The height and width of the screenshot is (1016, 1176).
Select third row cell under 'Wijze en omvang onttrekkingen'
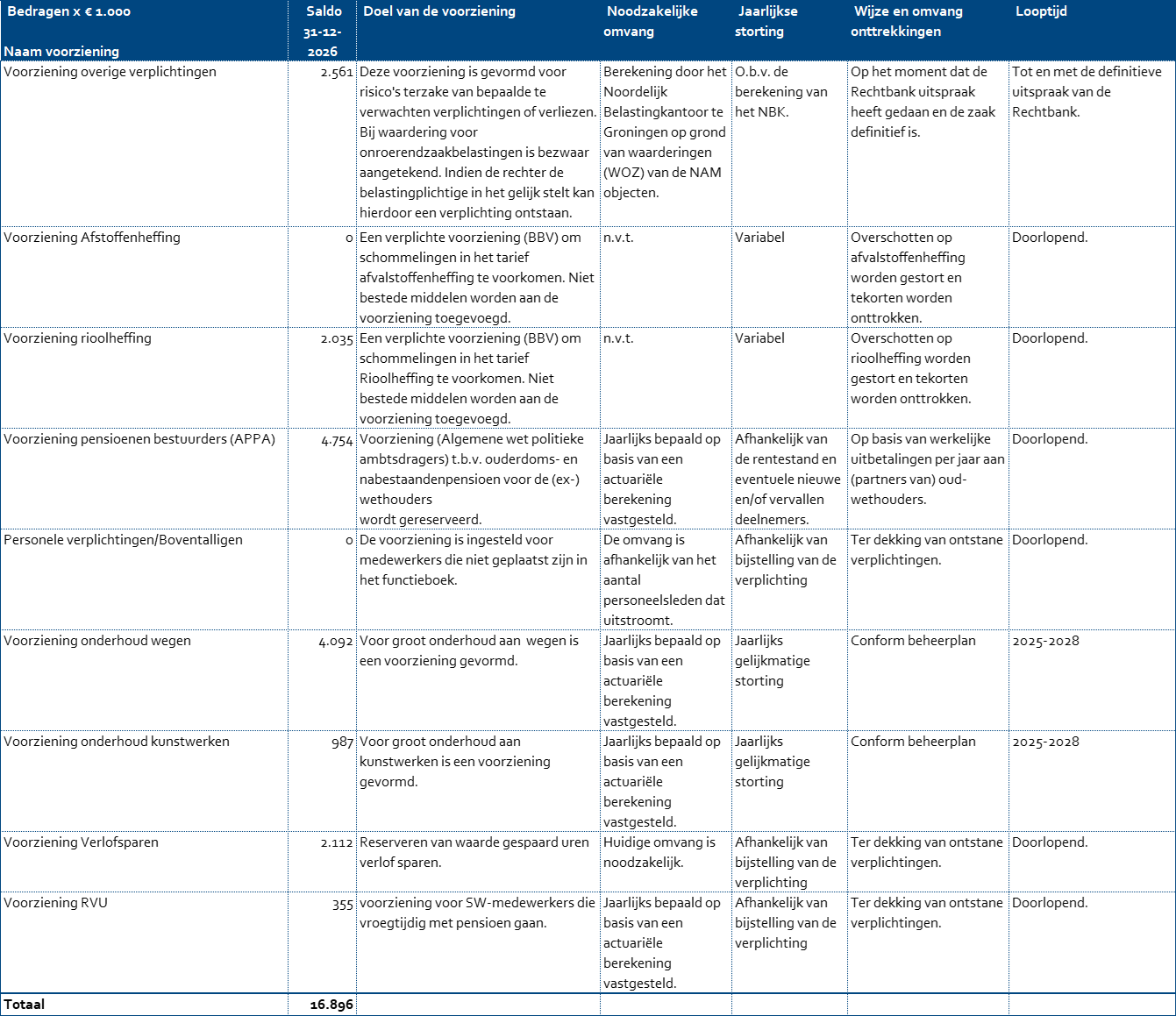[929, 378]
